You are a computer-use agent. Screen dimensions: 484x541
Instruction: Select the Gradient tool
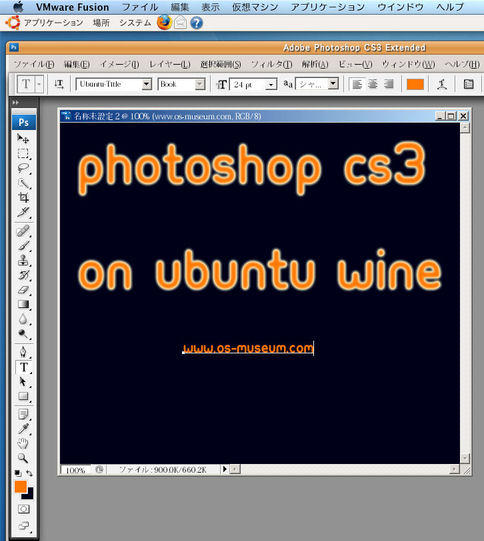(x=23, y=304)
